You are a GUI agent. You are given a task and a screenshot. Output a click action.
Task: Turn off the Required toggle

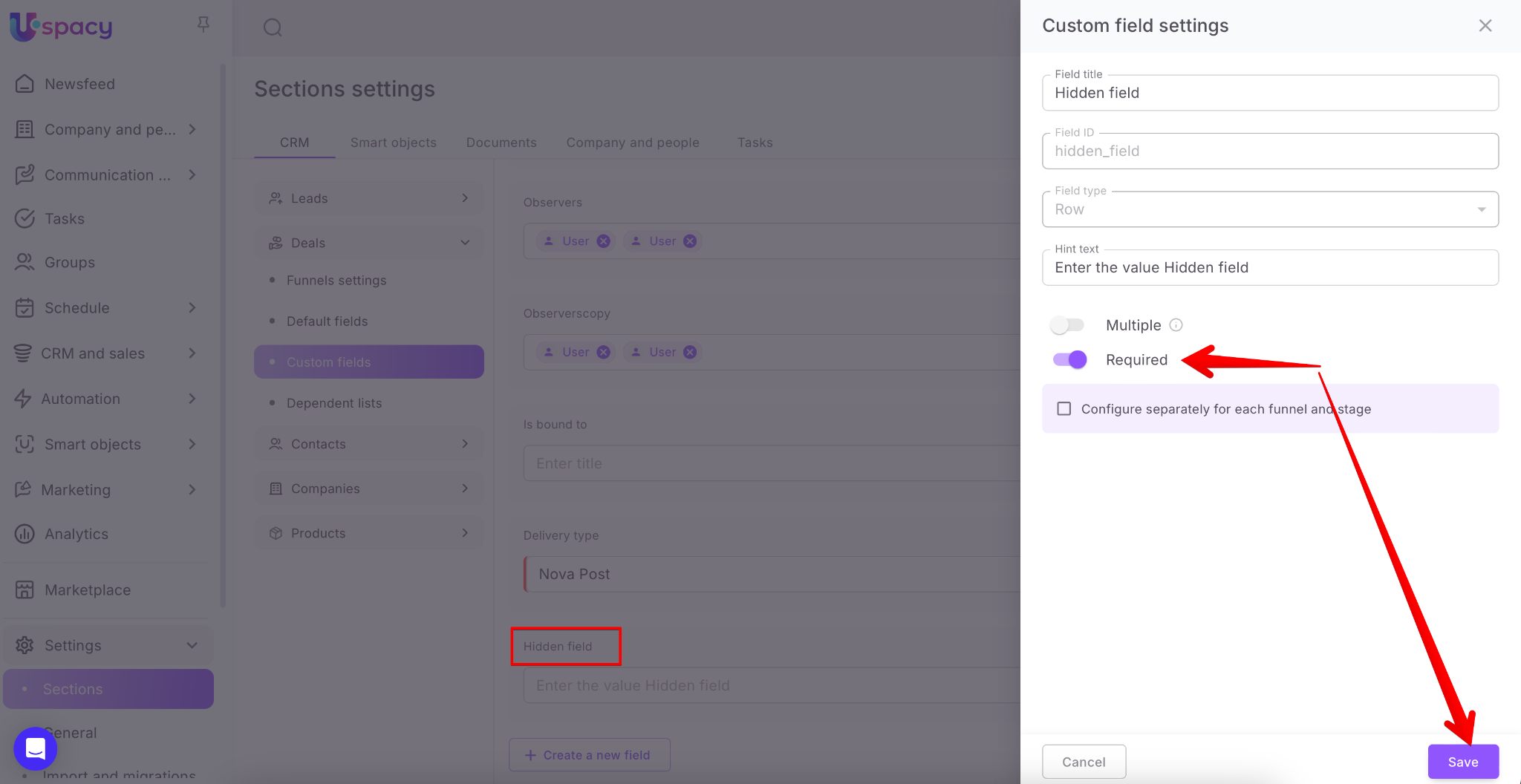click(x=1069, y=360)
